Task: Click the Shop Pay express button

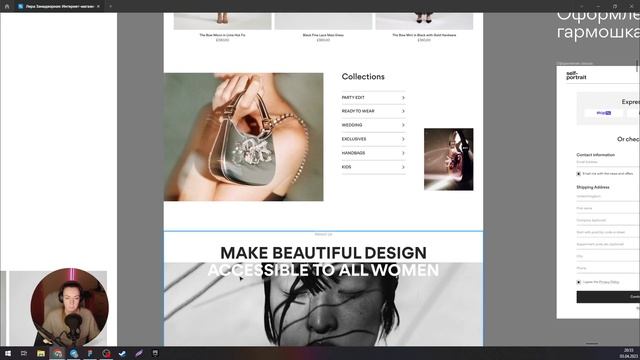Action: click(604, 113)
